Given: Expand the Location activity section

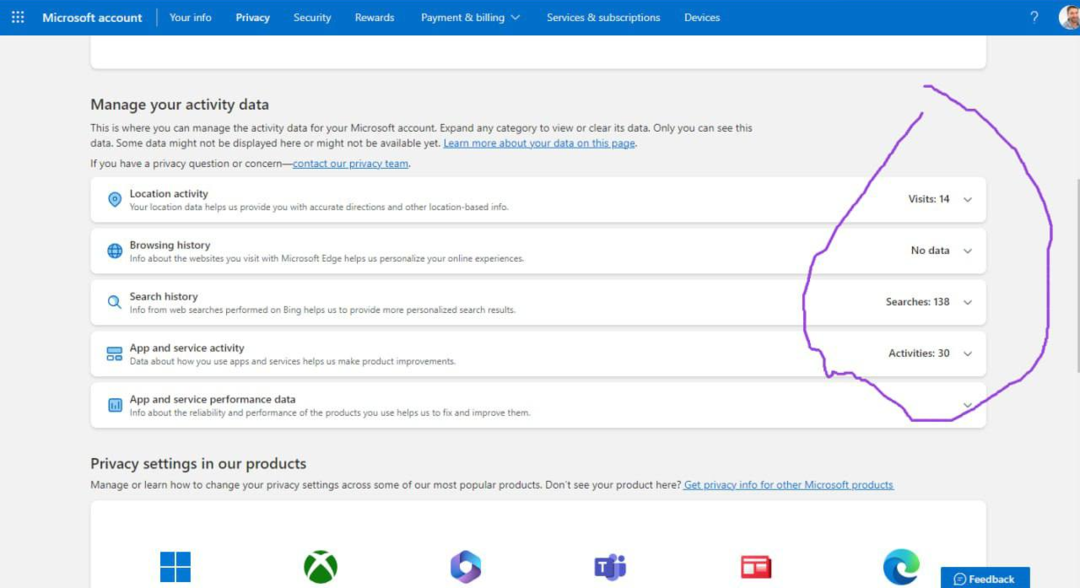Looking at the screenshot, I should [x=967, y=199].
